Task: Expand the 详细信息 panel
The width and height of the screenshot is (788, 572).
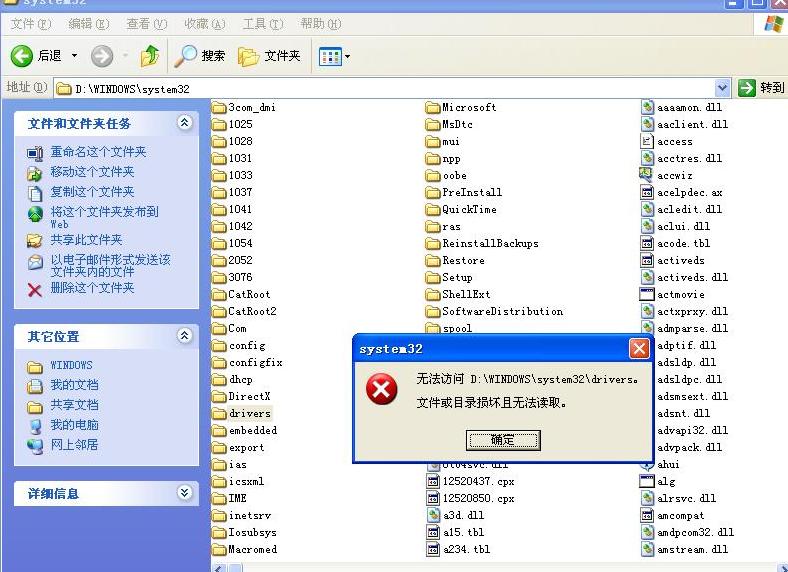Action: click(184, 493)
